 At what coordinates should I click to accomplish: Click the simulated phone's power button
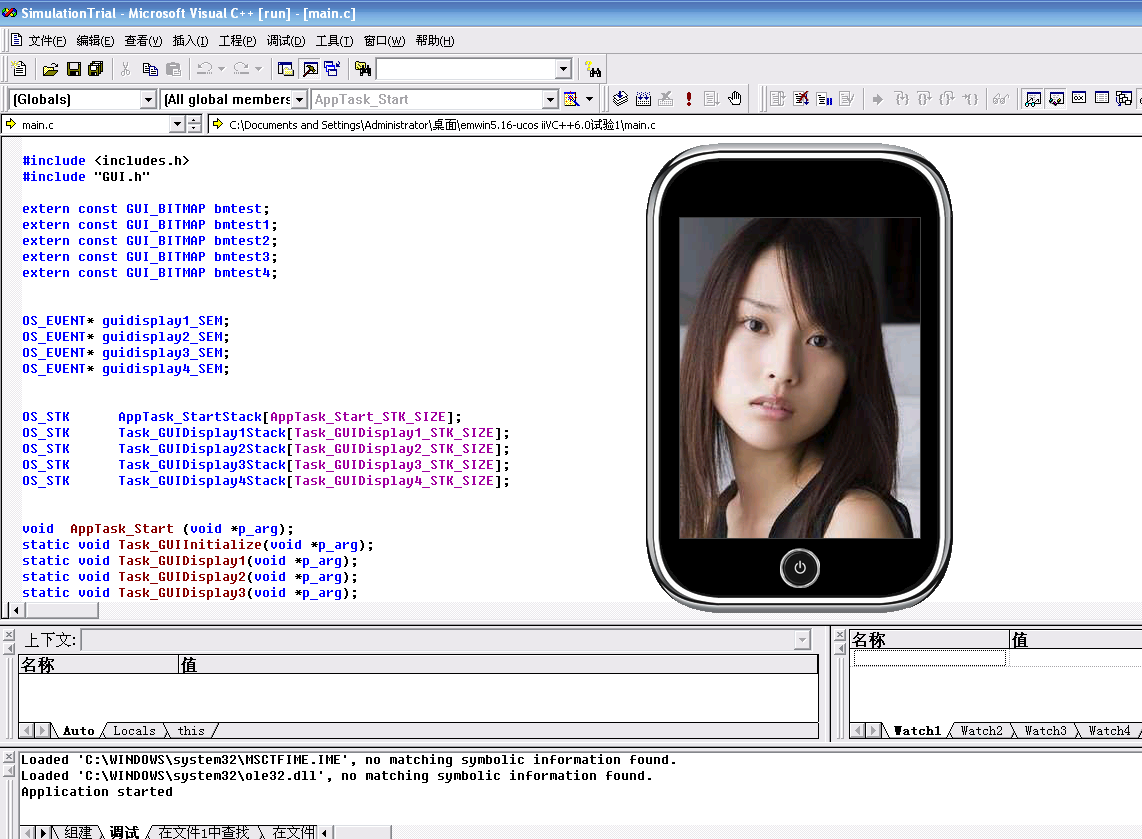pos(799,568)
